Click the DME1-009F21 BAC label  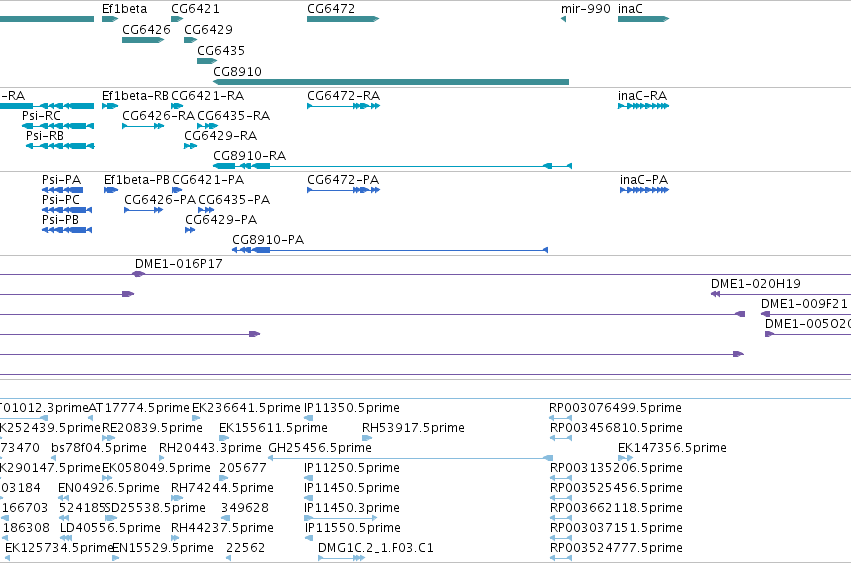click(x=804, y=304)
